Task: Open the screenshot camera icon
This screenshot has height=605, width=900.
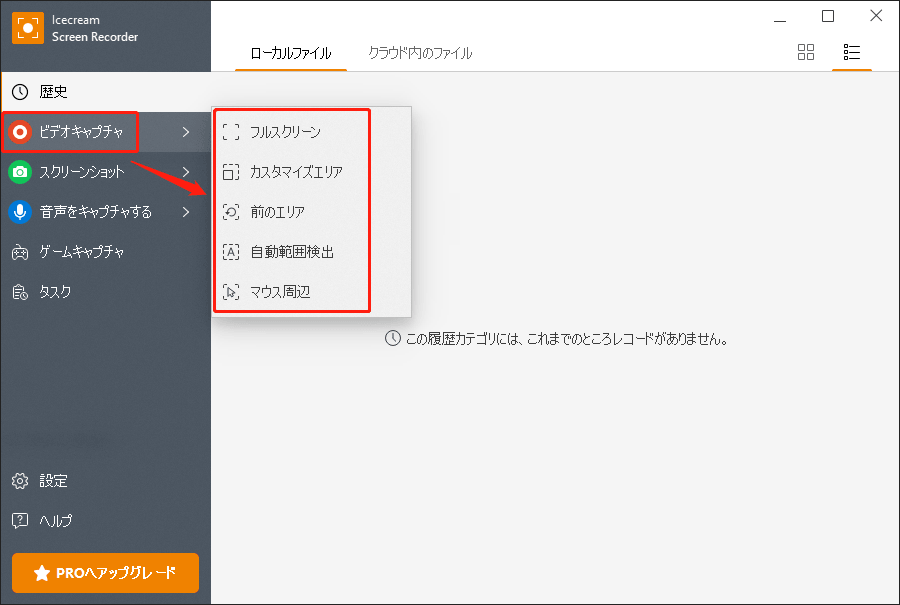Action: 20,172
